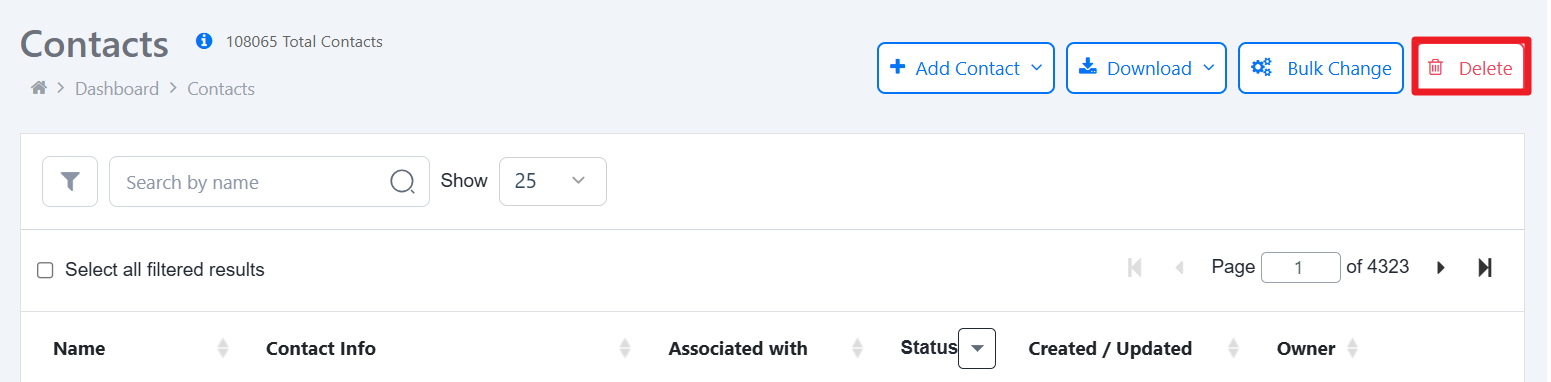Sort by Name column arrows
This screenshot has height=382, width=1551.
click(223, 348)
